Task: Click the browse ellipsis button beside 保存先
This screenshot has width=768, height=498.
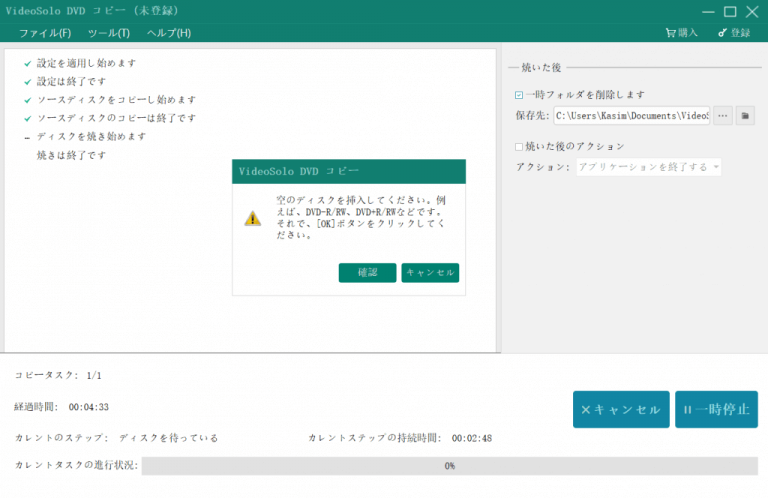Action: coord(723,115)
